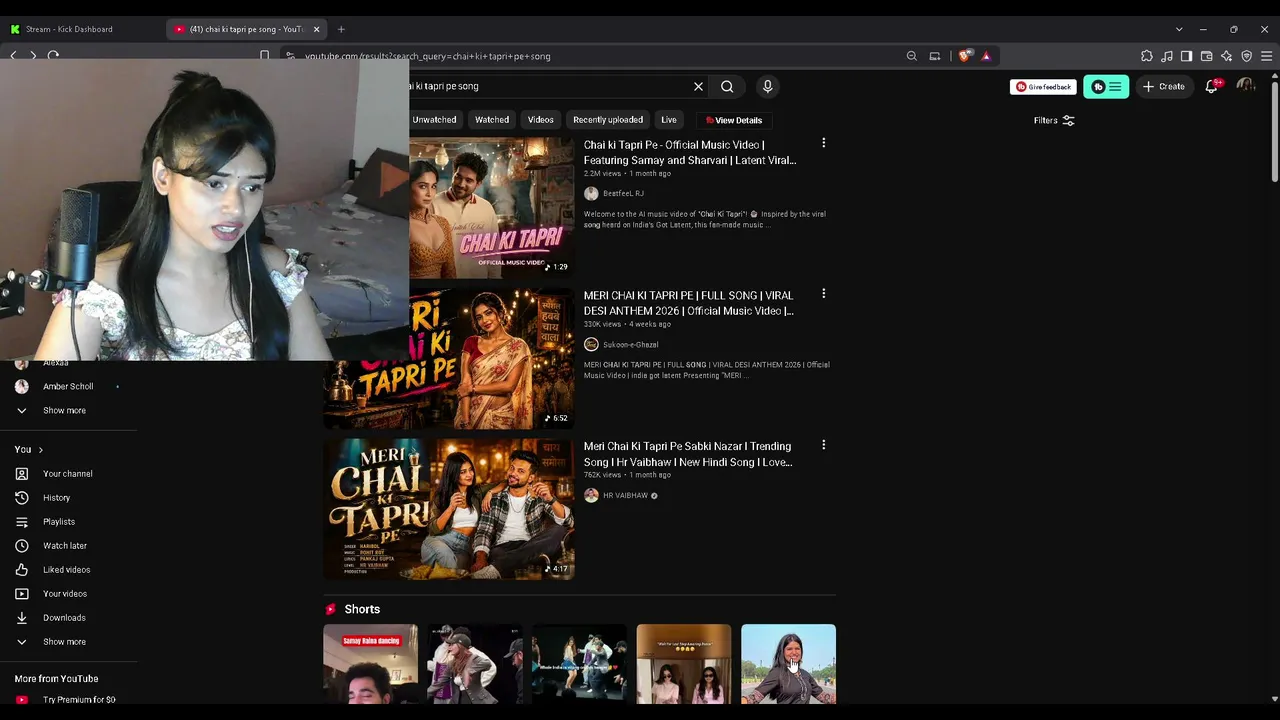Open the Brave Shields icon
The height and width of the screenshot is (720, 1280).
[964, 56]
